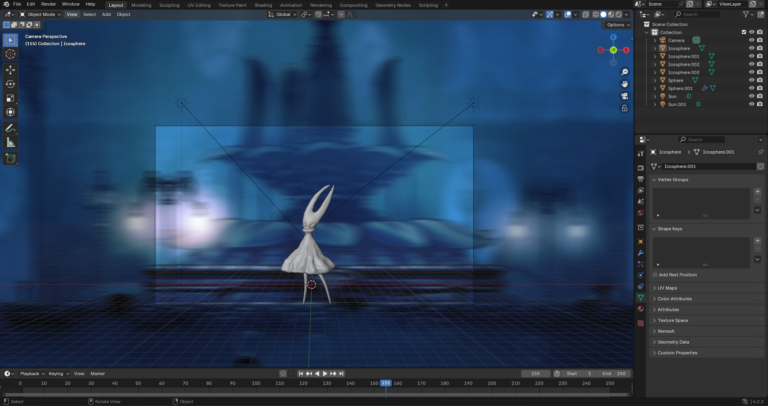Click the viewport zoom magnifier icon
The width and height of the screenshot is (768, 406).
pyautogui.click(x=624, y=71)
